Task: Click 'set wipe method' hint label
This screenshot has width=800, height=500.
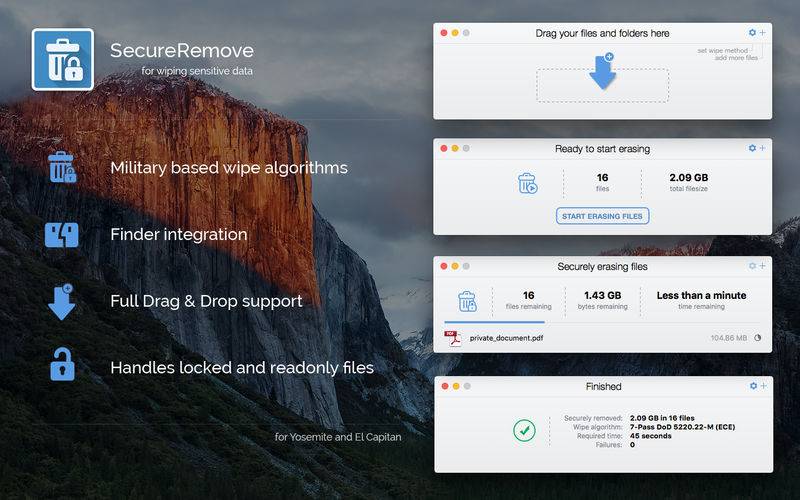Action: coord(722,51)
